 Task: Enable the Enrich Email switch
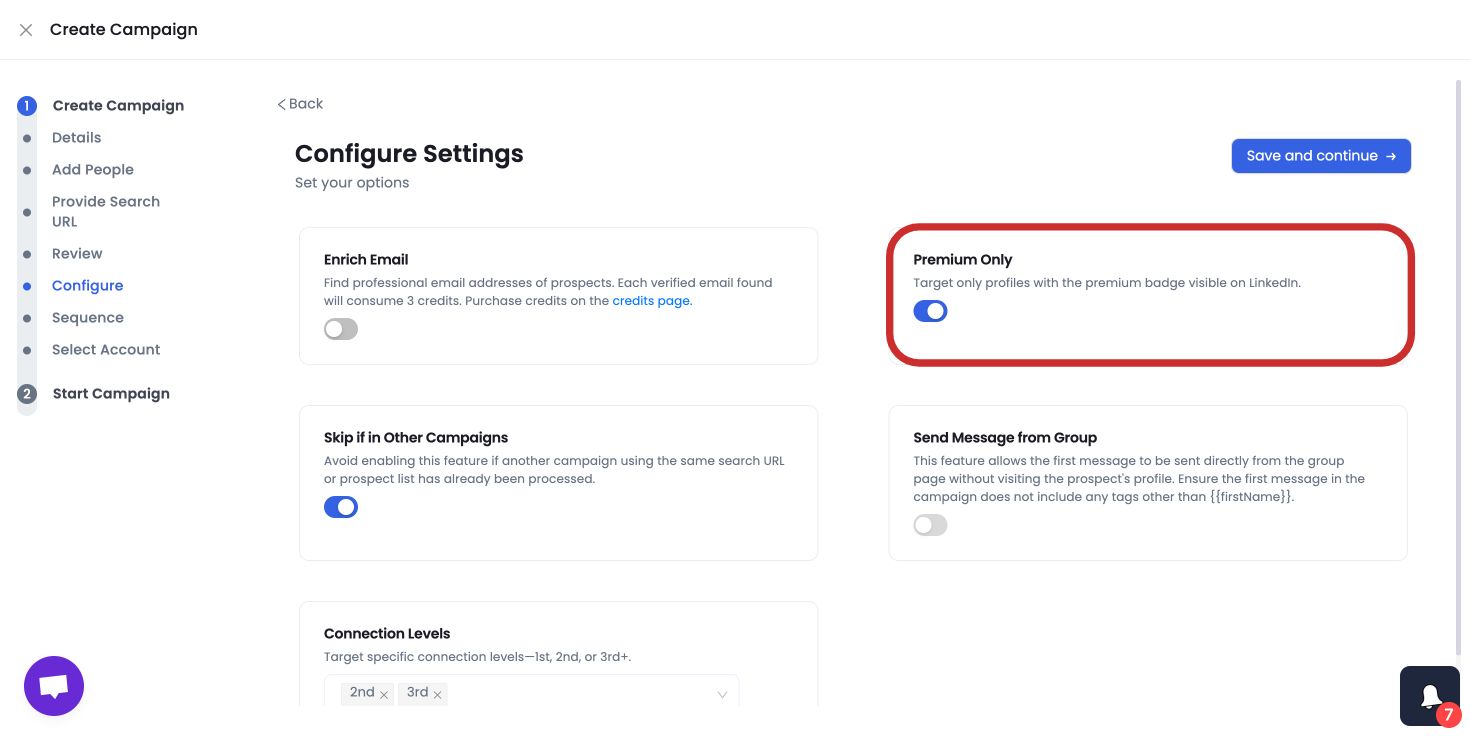(x=340, y=329)
